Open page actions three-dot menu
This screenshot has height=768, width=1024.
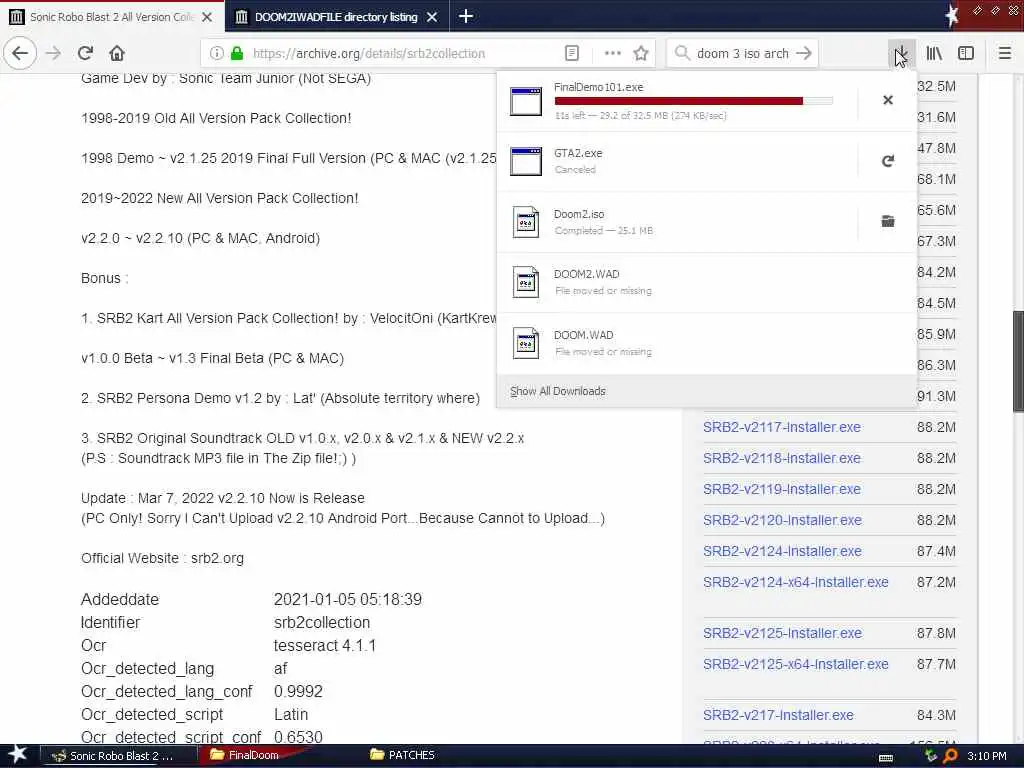[x=613, y=54]
